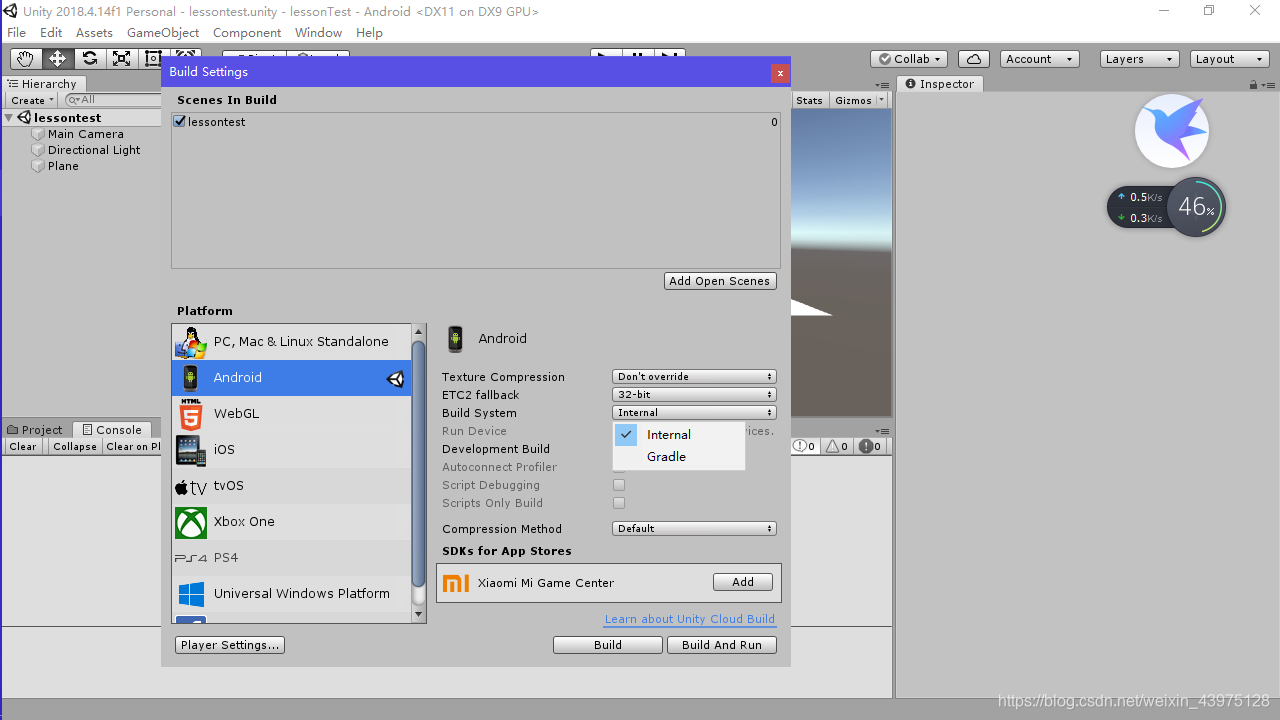1280x720 pixels.
Task: Click the 46% memory usage widget
Action: click(1196, 207)
